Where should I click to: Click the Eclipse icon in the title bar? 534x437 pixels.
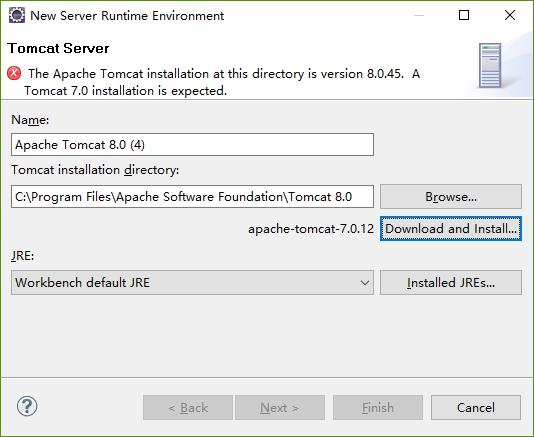[x=17, y=15]
